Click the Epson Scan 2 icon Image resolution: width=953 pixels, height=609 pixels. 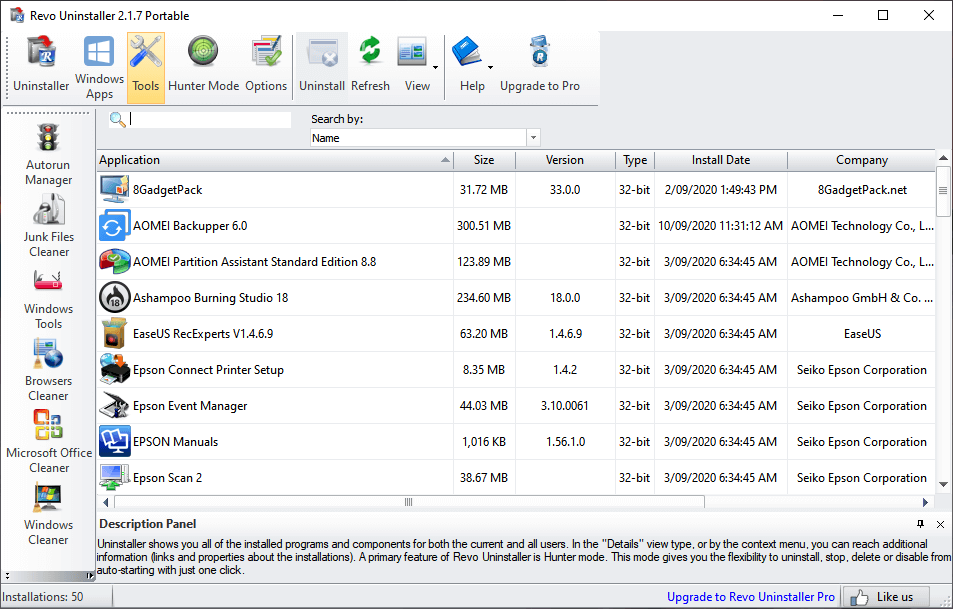pyautogui.click(x=114, y=478)
